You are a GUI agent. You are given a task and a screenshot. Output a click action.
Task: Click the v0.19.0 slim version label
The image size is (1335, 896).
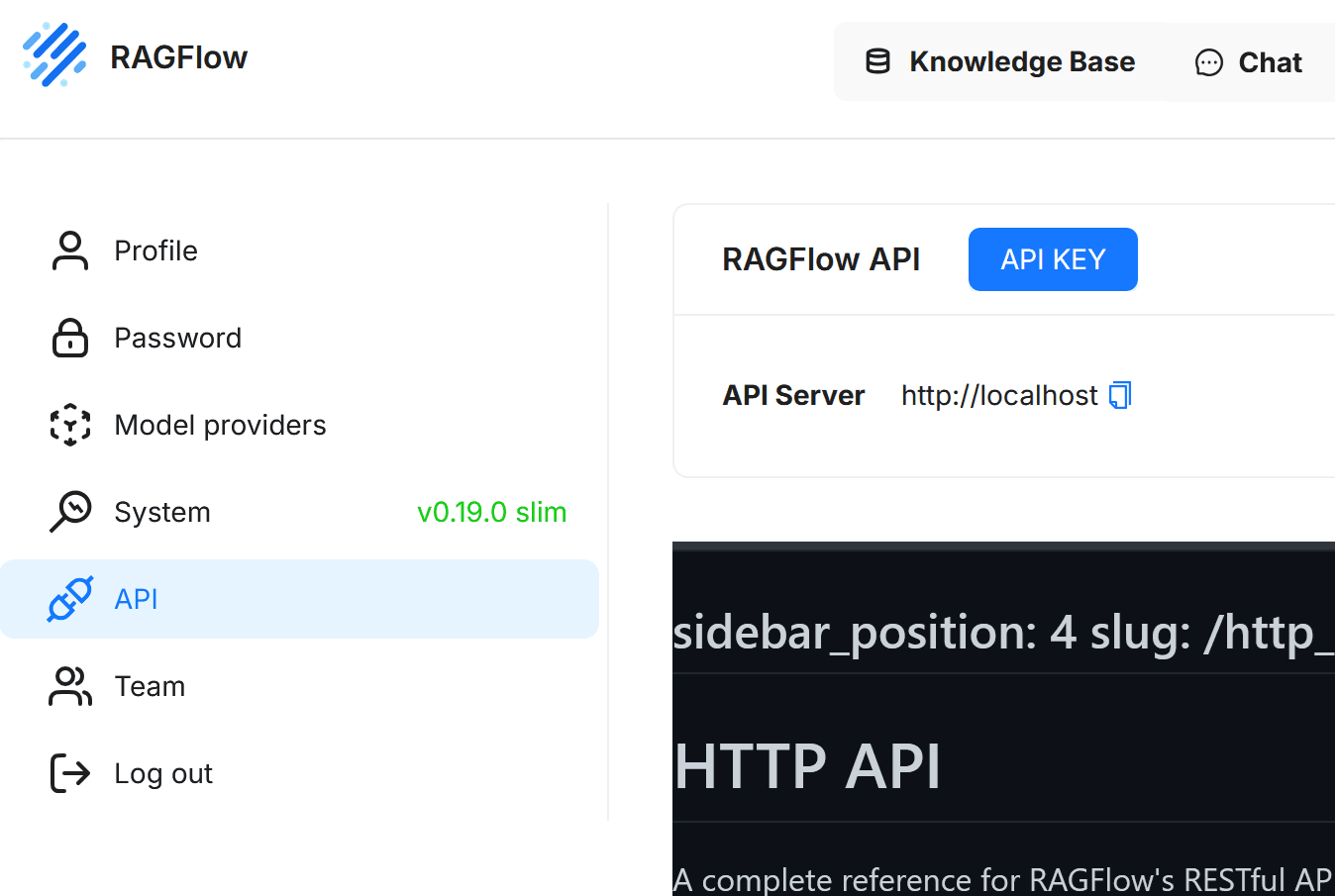pyautogui.click(x=492, y=512)
